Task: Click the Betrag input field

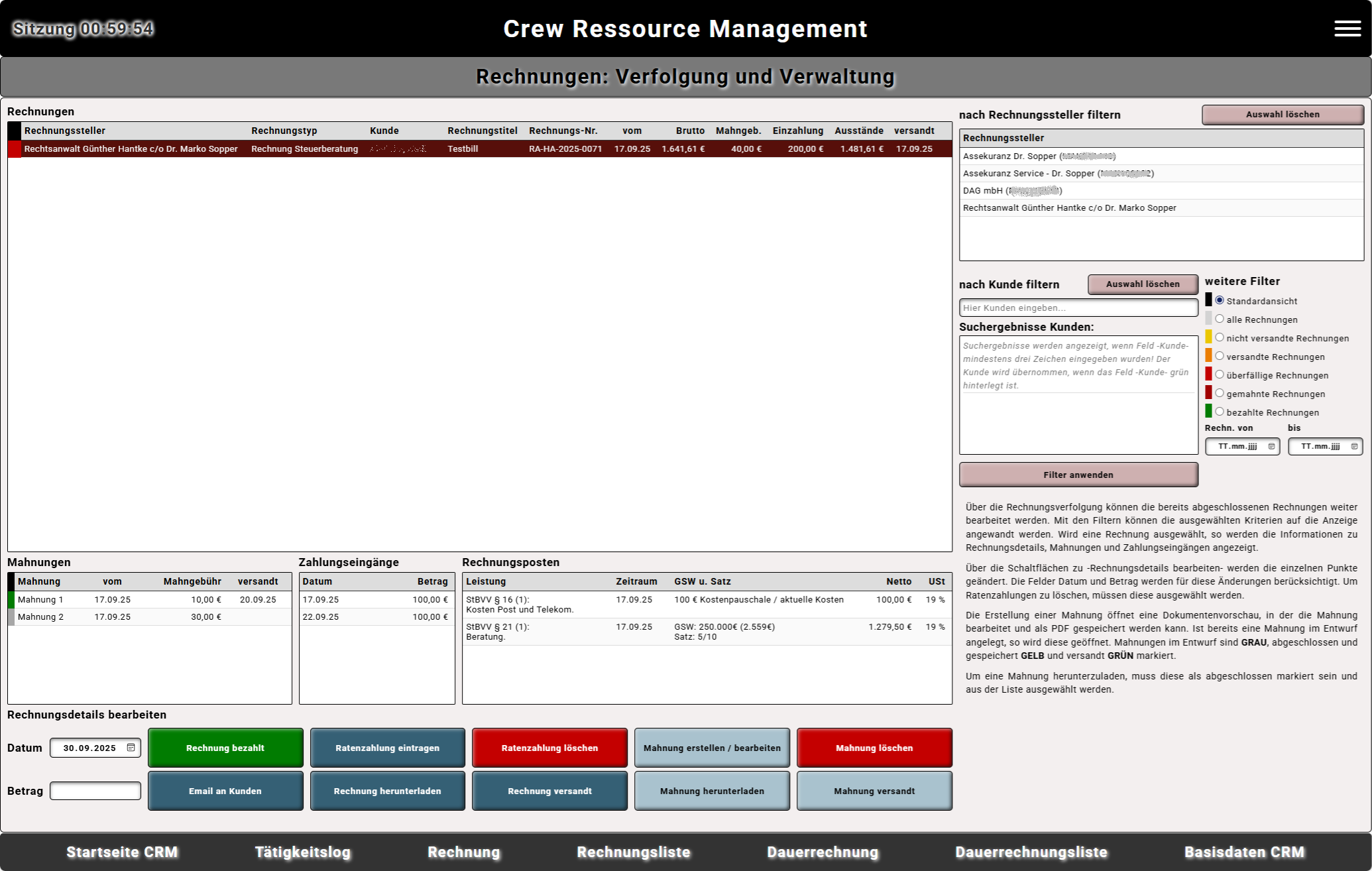Action: 95,791
